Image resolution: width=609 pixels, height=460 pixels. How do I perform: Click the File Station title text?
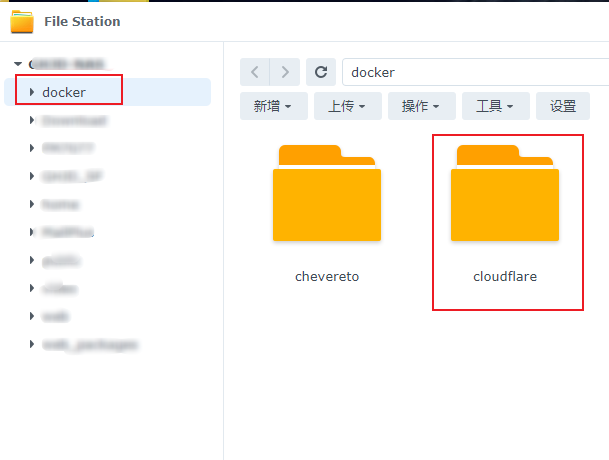pos(82,21)
